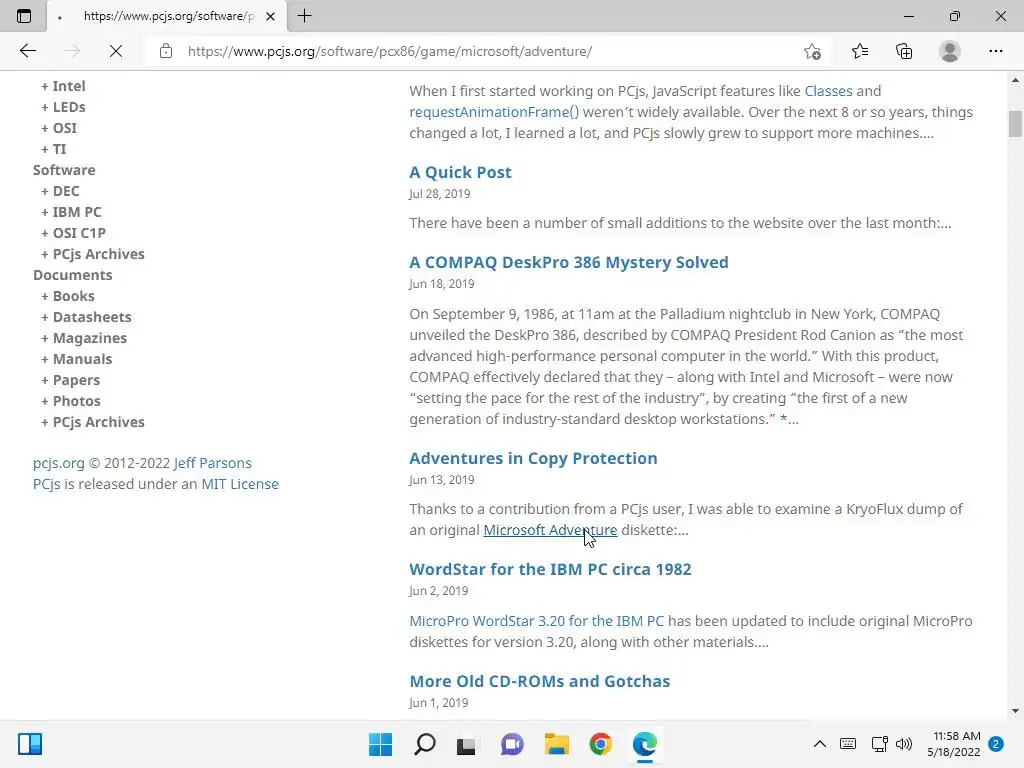1024x768 pixels.
Task: Open the Jeff Parsons link
Action: click(213, 463)
